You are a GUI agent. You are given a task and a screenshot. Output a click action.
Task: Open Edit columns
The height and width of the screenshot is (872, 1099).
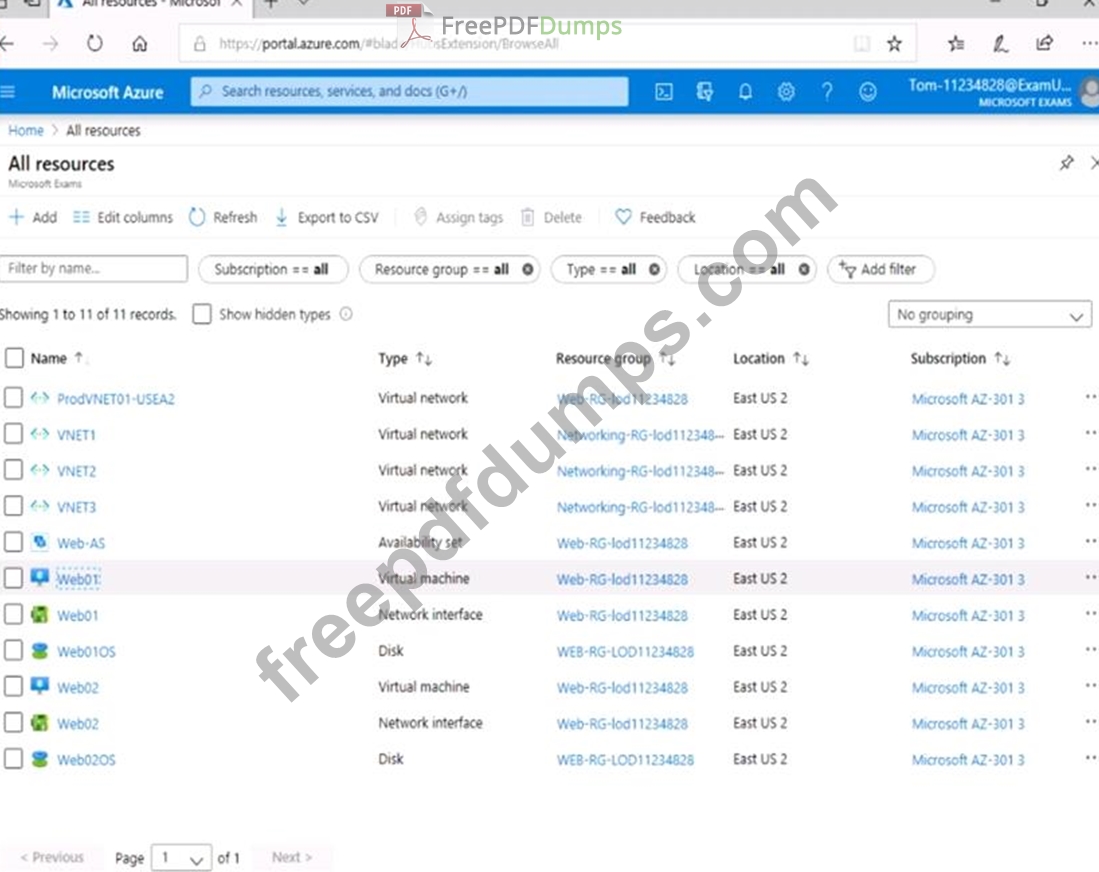point(123,217)
